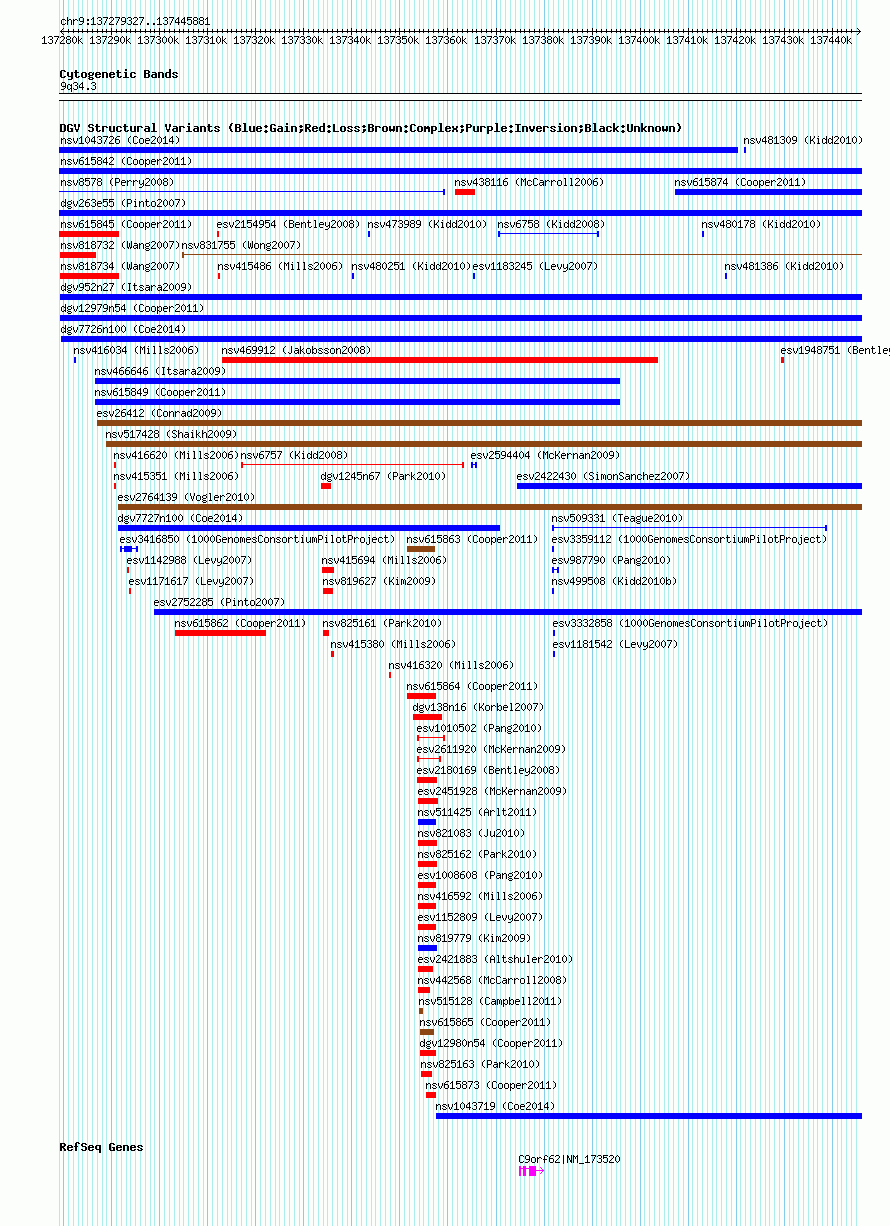The image size is (890, 1226).
Task: Click dgv12979n54 (Cooper2011) label
Action: (x=132, y=308)
